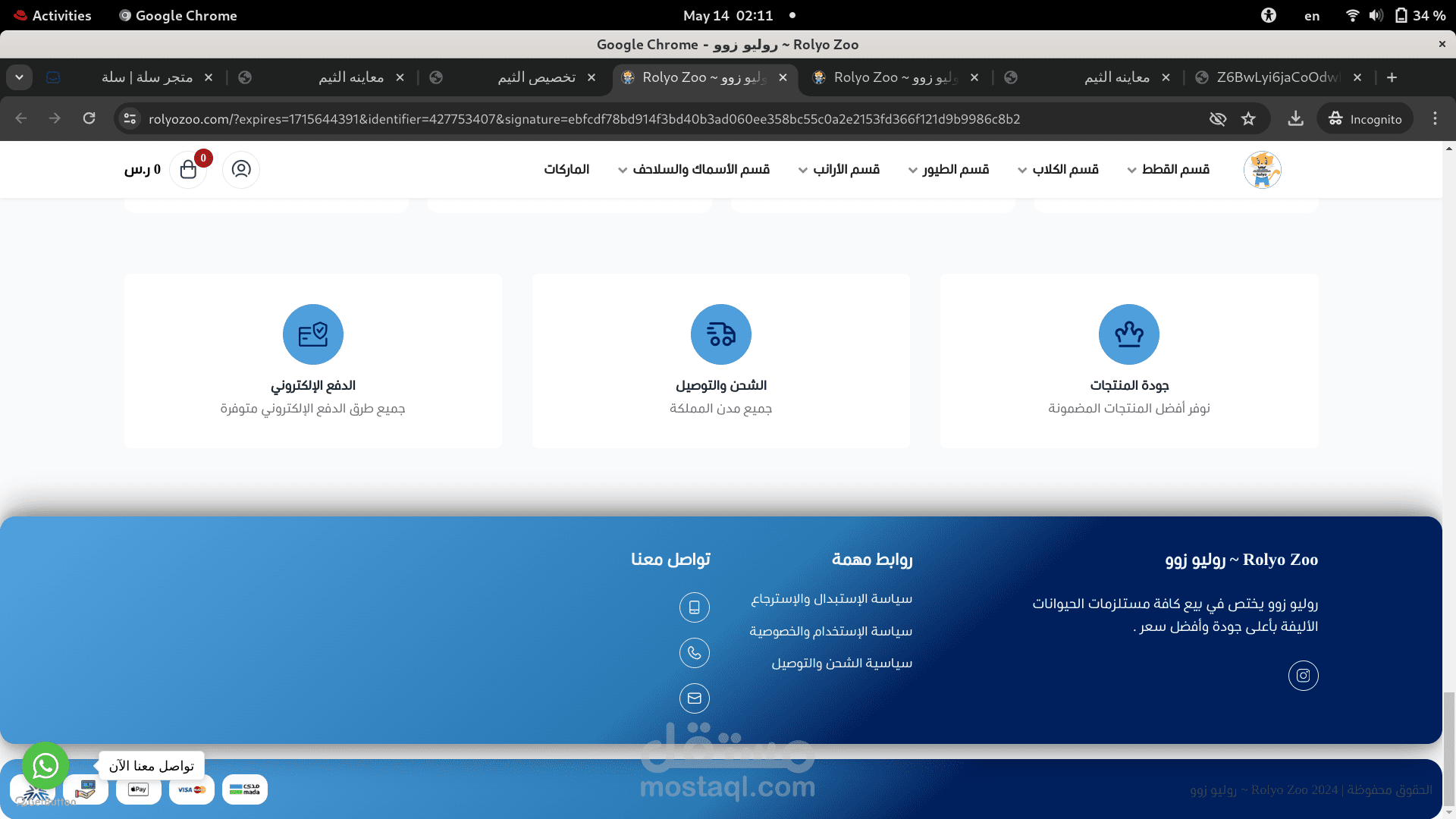Open the الماركات menu item
This screenshot has width=1456, height=819.
(x=566, y=169)
